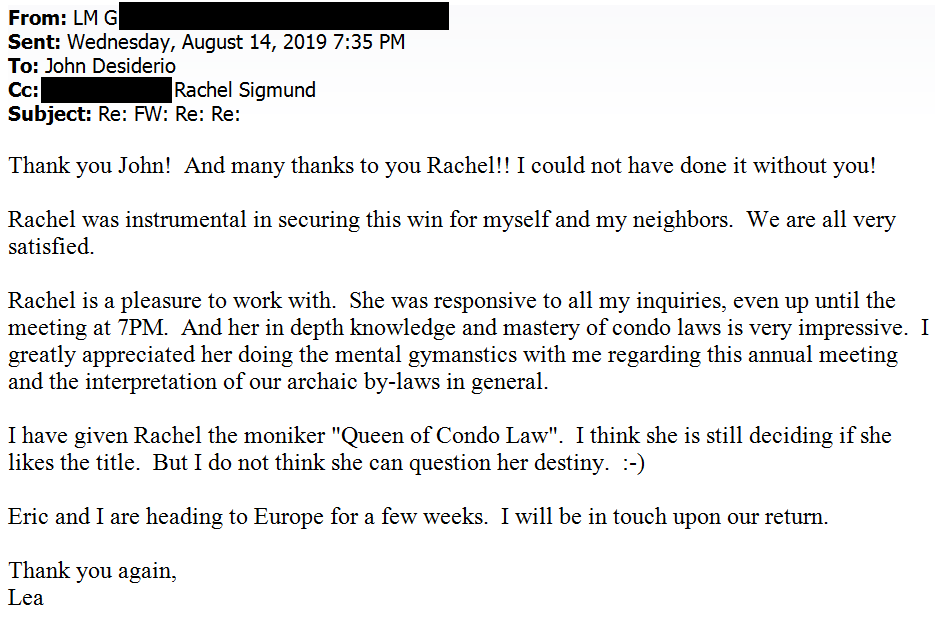Click the subject text "Re: FW: Re: Re:"
941x625 pixels.
[x=169, y=114]
